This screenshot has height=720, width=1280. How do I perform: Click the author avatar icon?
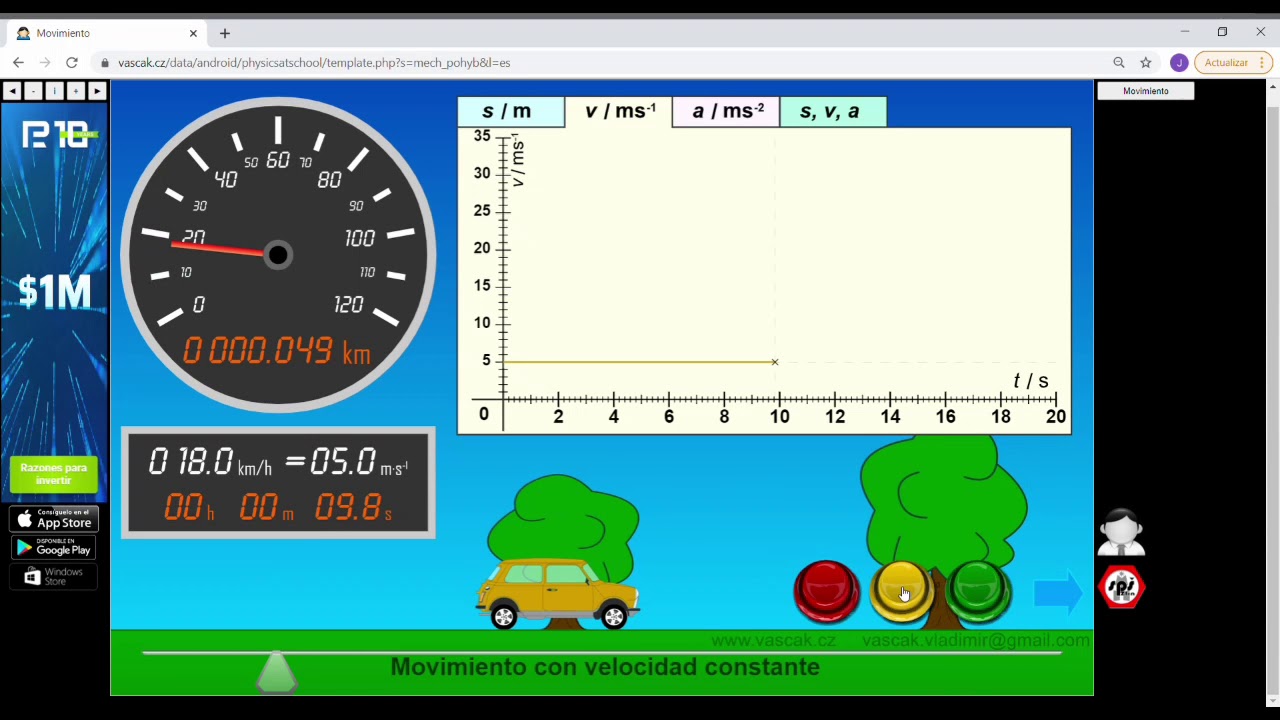[1121, 533]
